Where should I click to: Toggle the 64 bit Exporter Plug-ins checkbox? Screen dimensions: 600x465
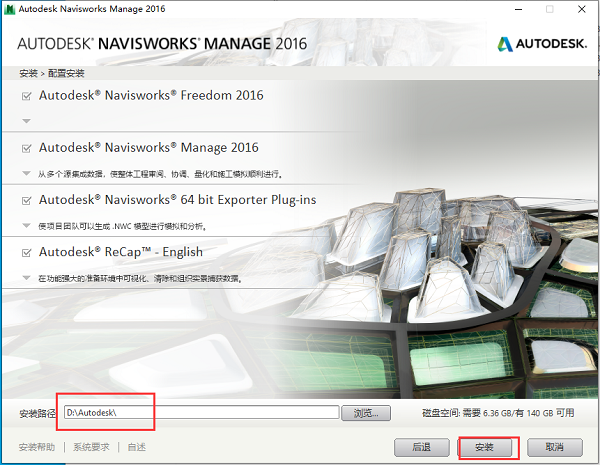[26, 201]
